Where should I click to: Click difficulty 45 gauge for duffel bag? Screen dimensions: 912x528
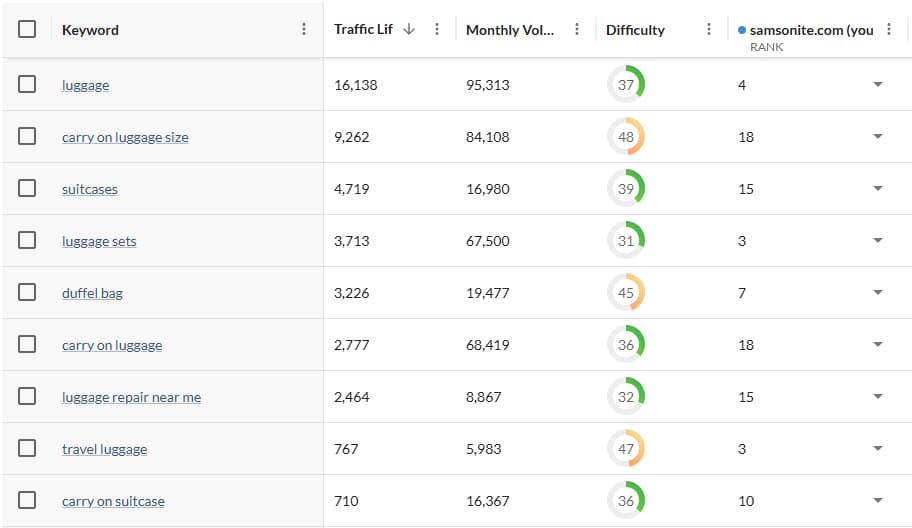point(626,293)
